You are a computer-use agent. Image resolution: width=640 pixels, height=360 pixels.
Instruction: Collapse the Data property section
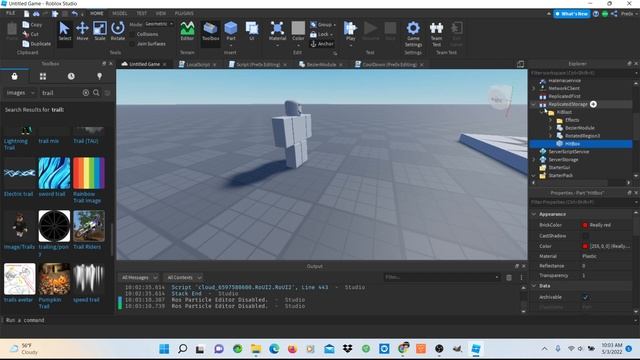(534, 286)
